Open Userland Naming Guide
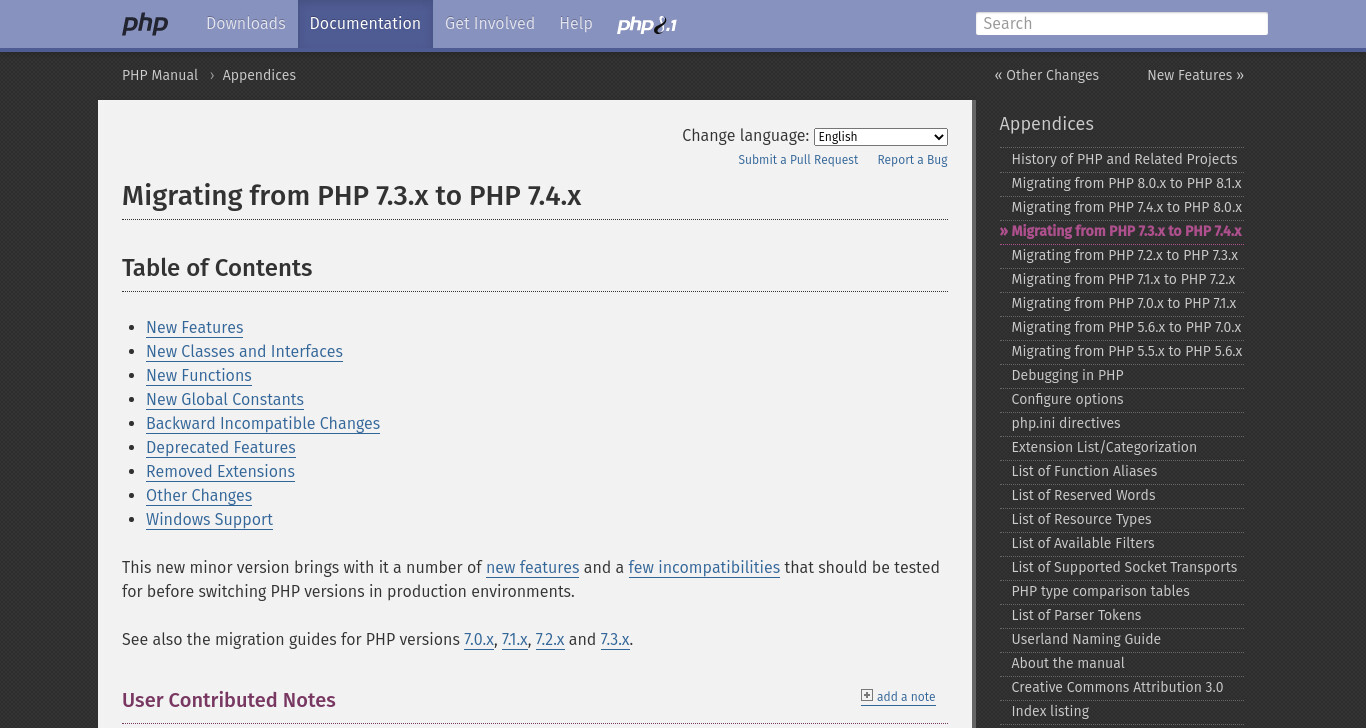This screenshot has height=728, width=1366. (x=1086, y=640)
